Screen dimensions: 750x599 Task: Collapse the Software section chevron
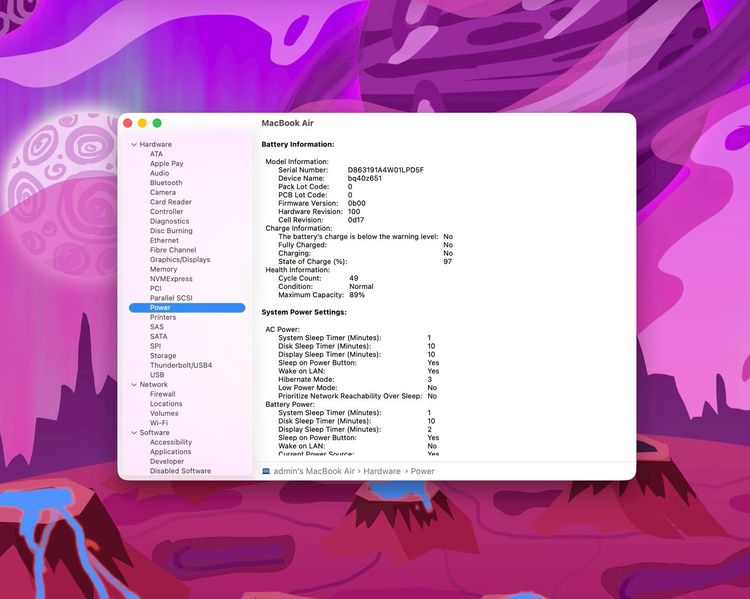pos(134,433)
